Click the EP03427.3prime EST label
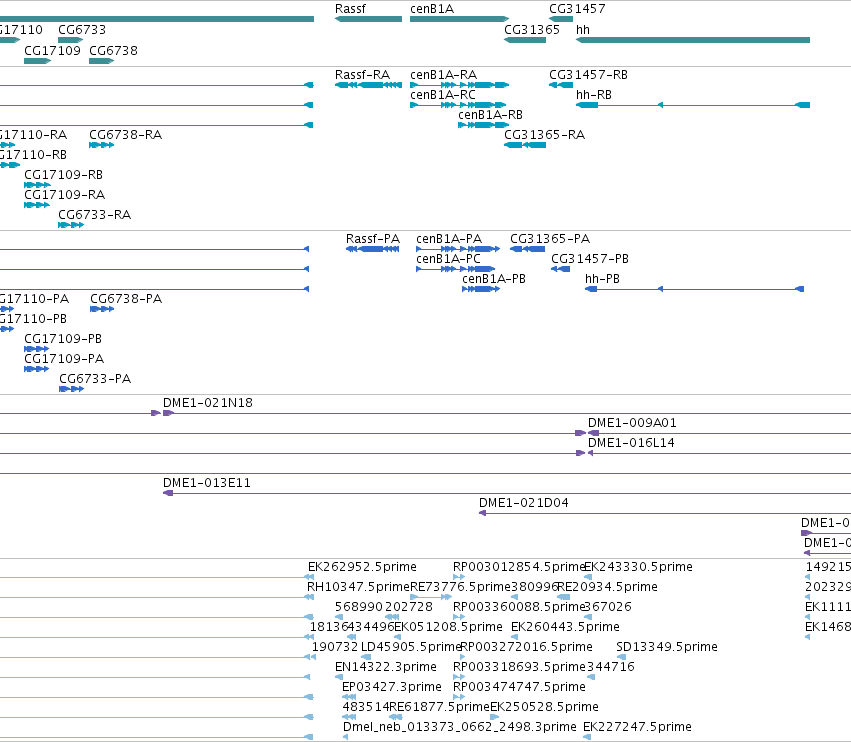Viewport: 851px width, 742px height. tap(392, 687)
